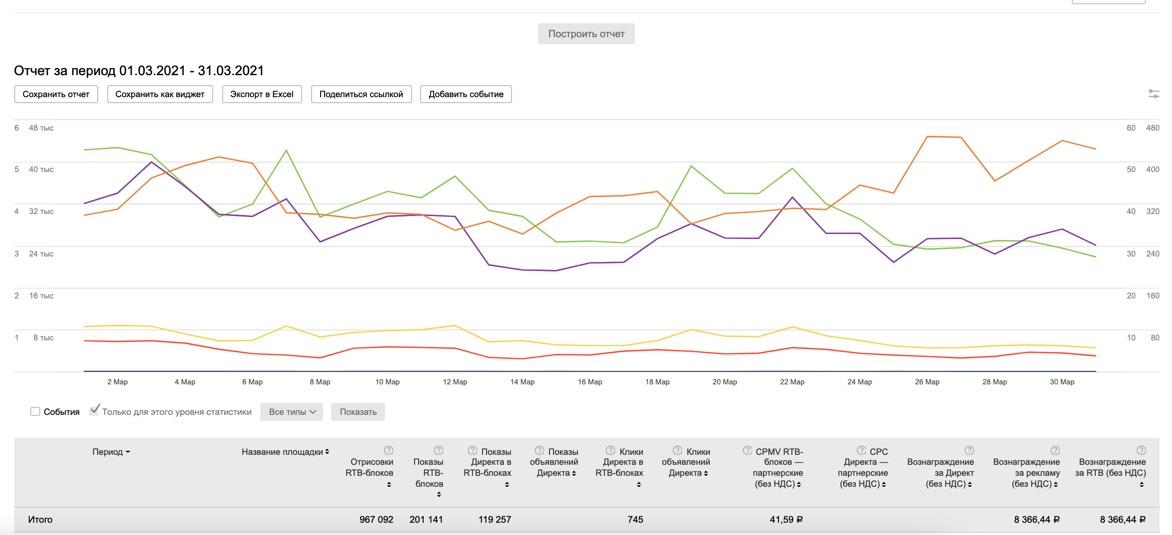Image resolution: width=1172 pixels, height=535 pixels.
Task: Click help icon for Отрисовки RTB-блоков
Action: coord(388,450)
